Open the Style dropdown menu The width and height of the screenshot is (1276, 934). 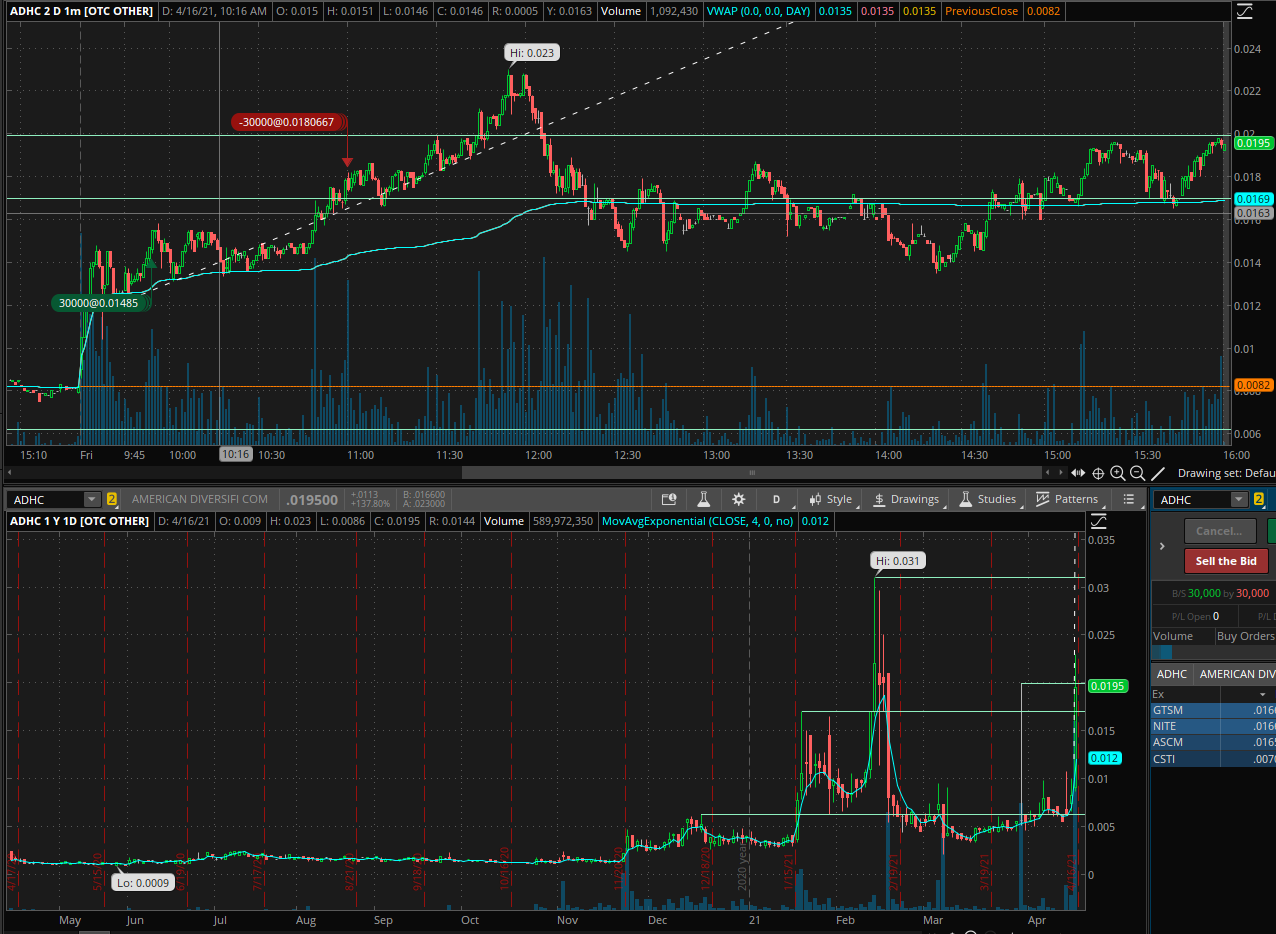831,499
